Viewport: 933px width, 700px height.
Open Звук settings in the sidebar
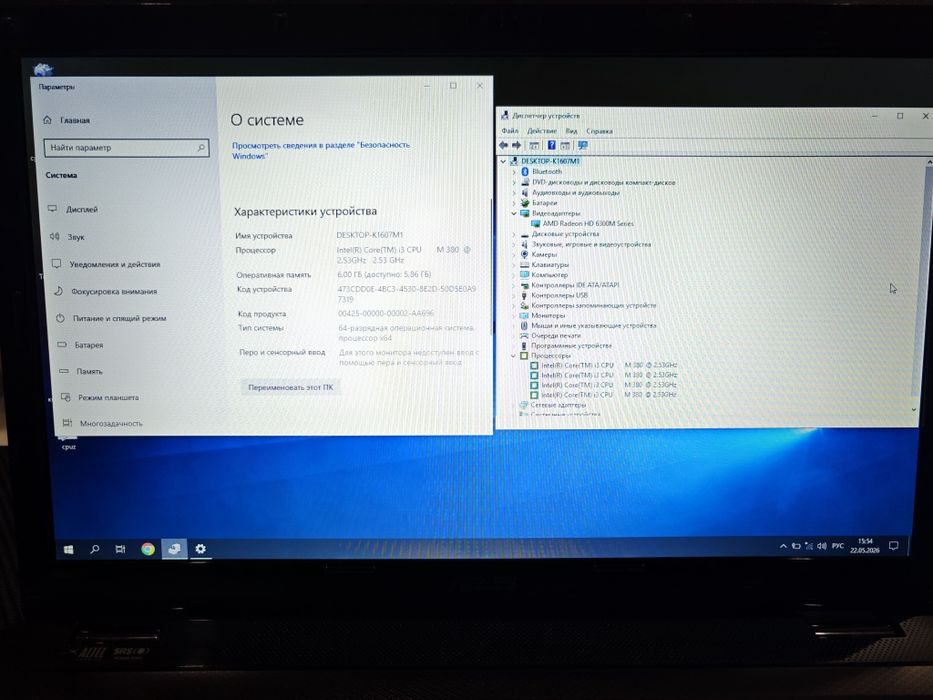click(76, 237)
